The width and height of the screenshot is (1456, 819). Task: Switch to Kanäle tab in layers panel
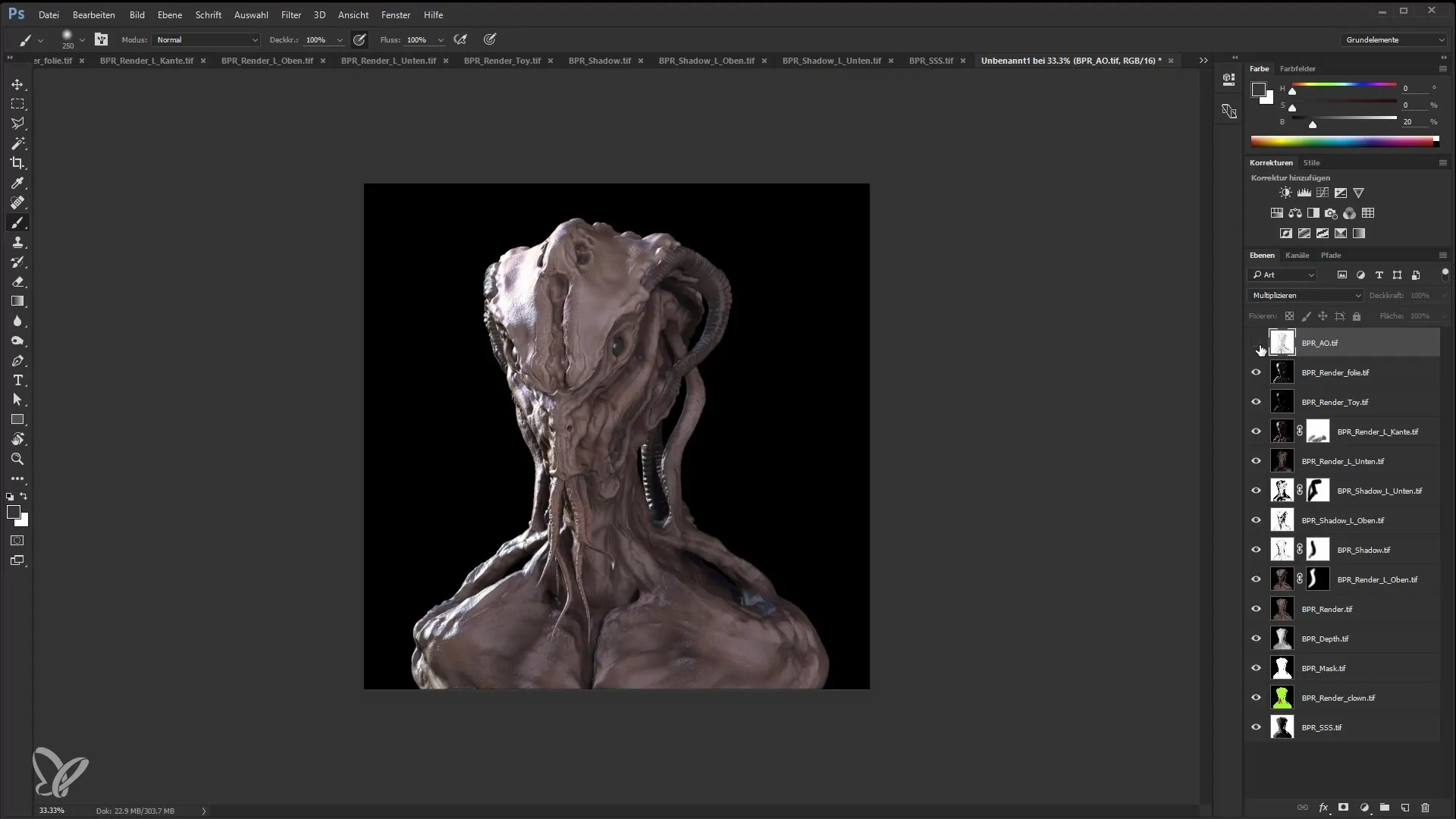(1297, 254)
